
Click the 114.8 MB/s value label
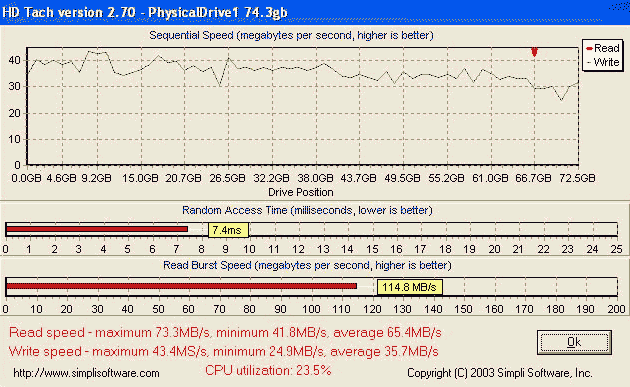409,287
